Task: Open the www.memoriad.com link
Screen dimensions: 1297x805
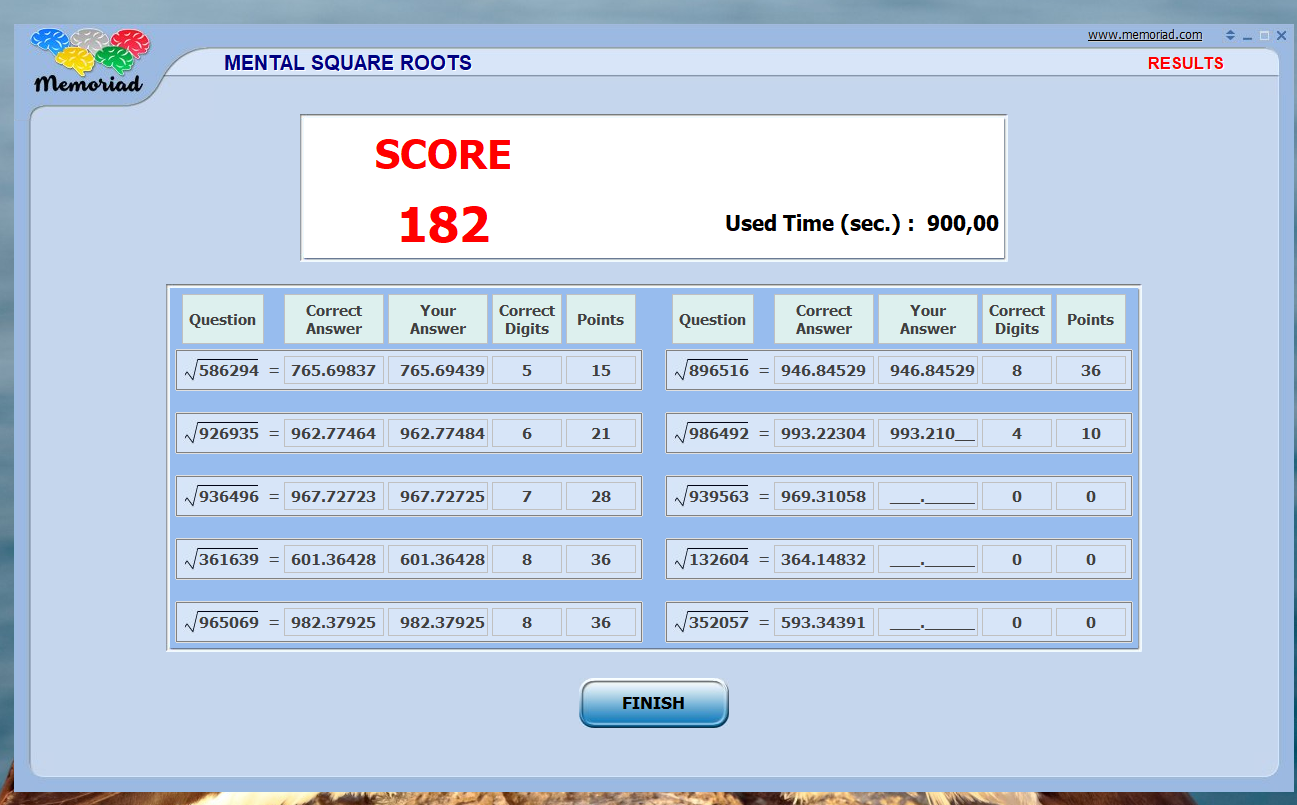Action: coord(1145,35)
